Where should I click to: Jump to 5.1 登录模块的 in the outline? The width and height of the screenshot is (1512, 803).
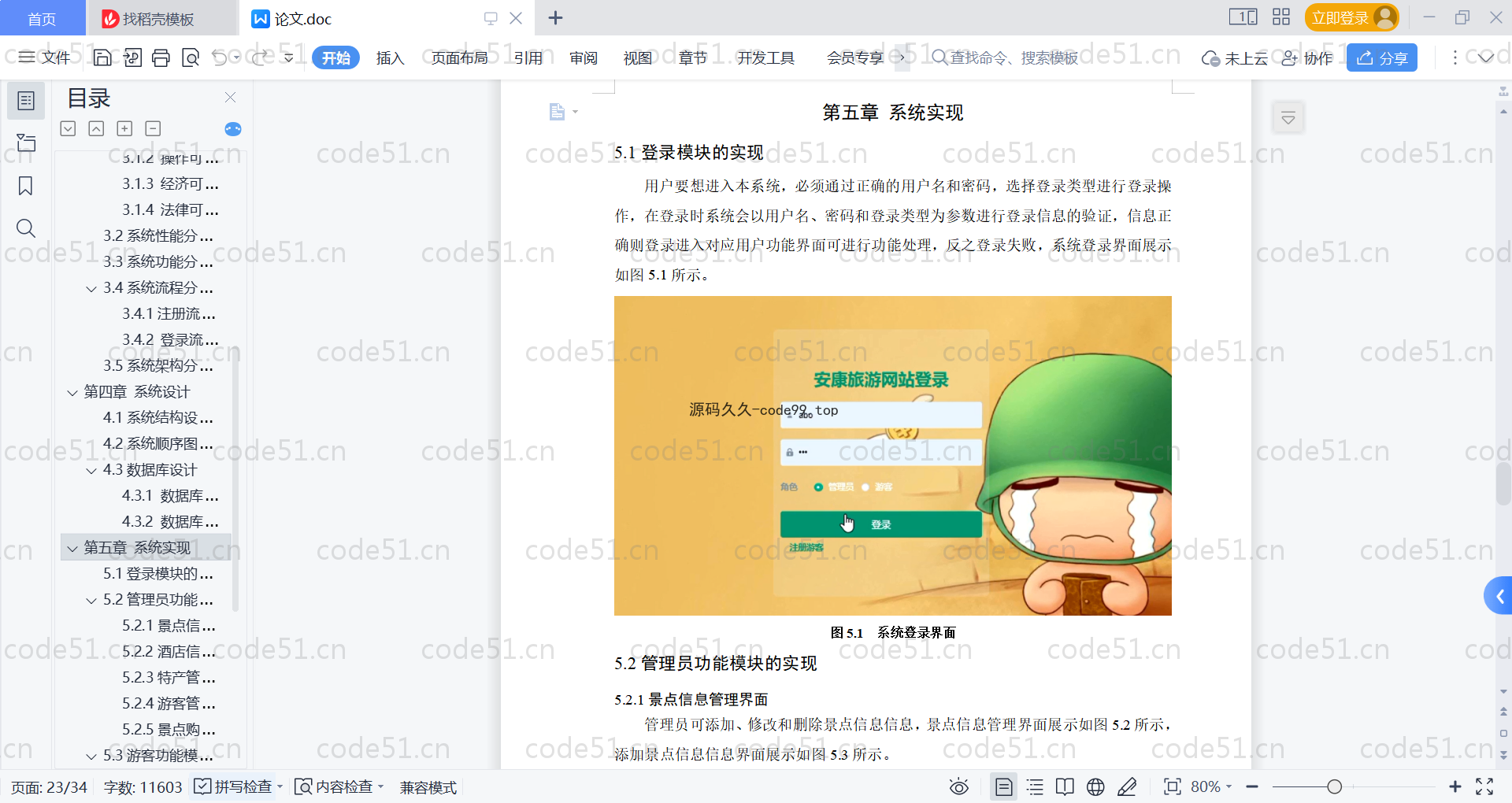[x=157, y=574]
